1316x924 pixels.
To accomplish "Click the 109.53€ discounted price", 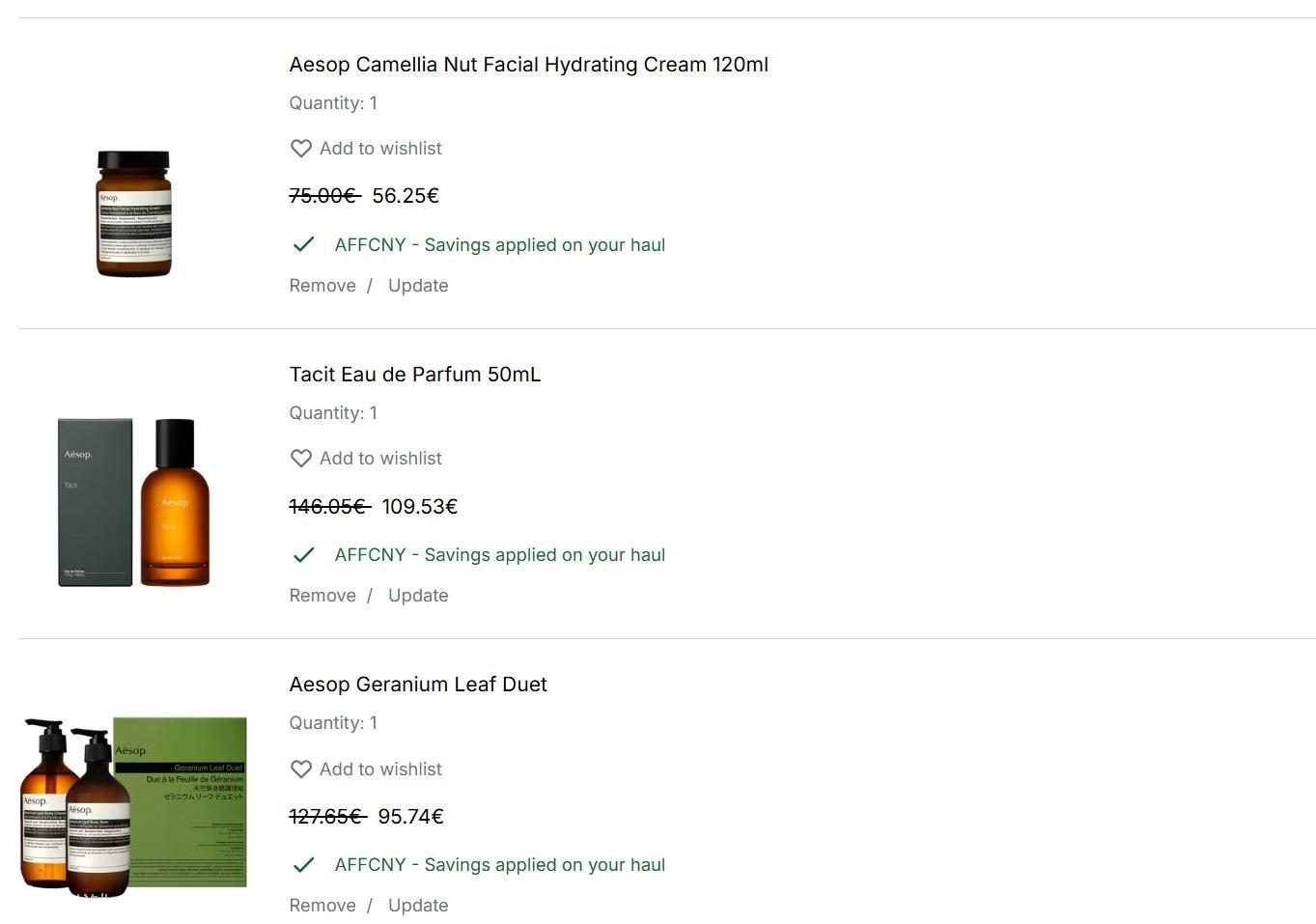I will pyautogui.click(x=419, y=507).
